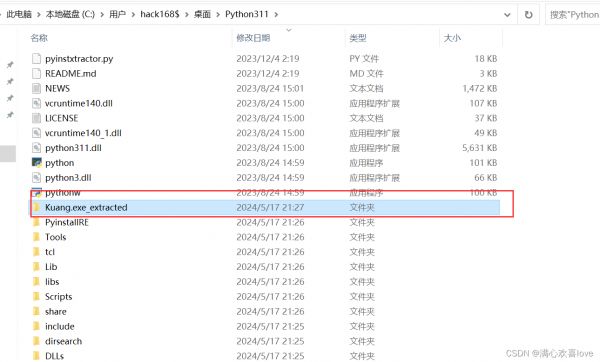
Task: Expand the chevron after 此电脑 in path
Action: 39,15
